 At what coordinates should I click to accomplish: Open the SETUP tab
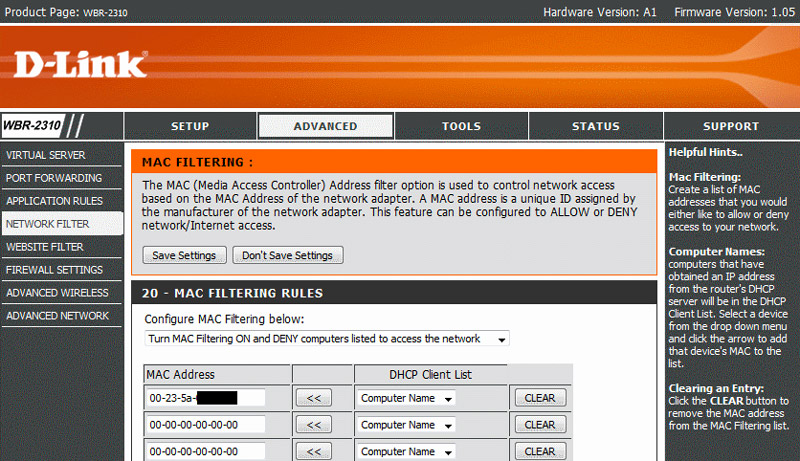pyautogui.click(x=190, y=126)
